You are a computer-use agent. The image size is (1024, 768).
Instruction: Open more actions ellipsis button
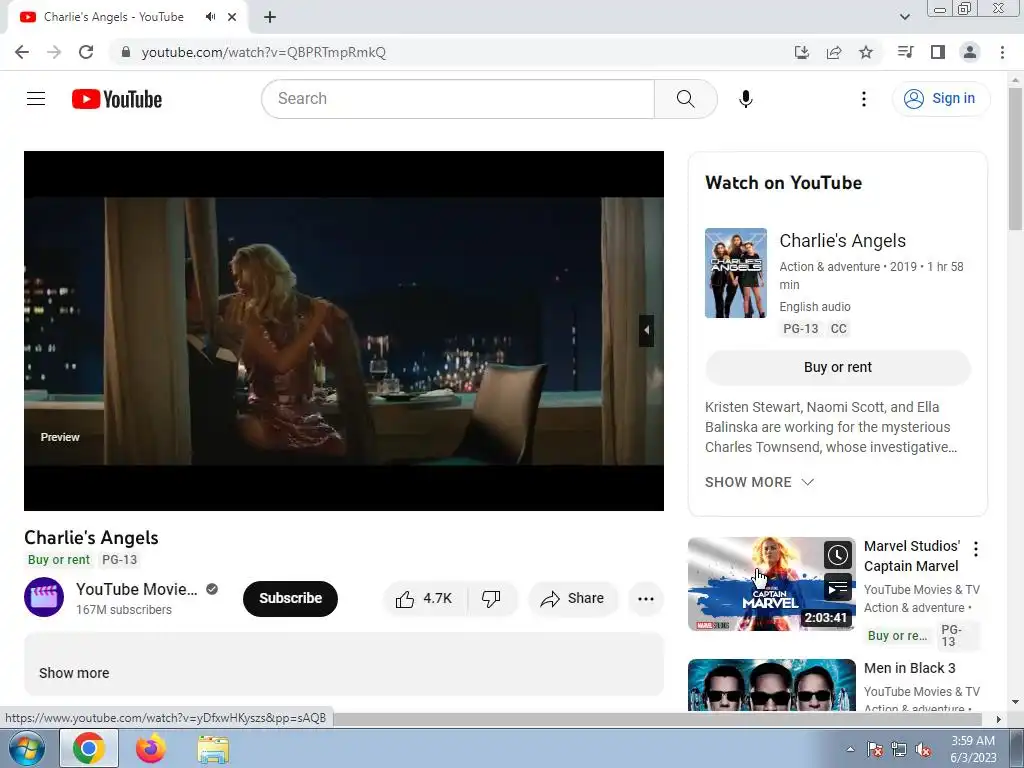coord(646,598)
